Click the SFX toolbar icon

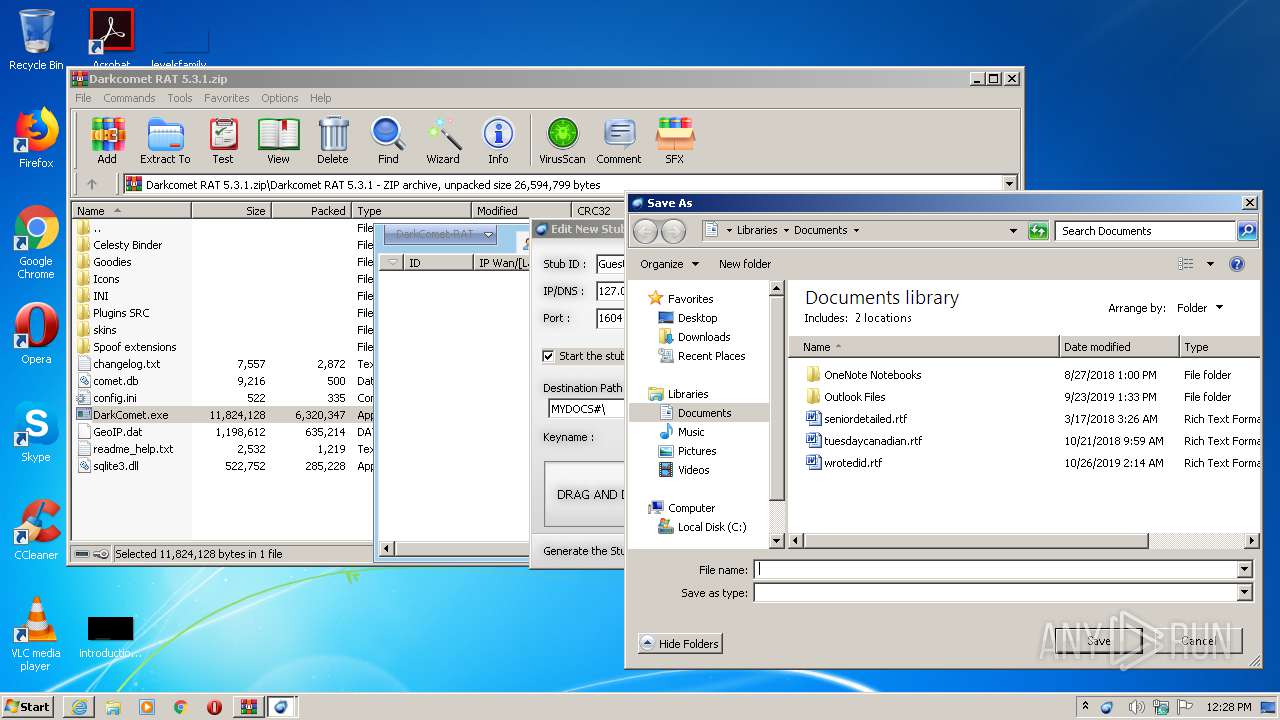(675, 141)
